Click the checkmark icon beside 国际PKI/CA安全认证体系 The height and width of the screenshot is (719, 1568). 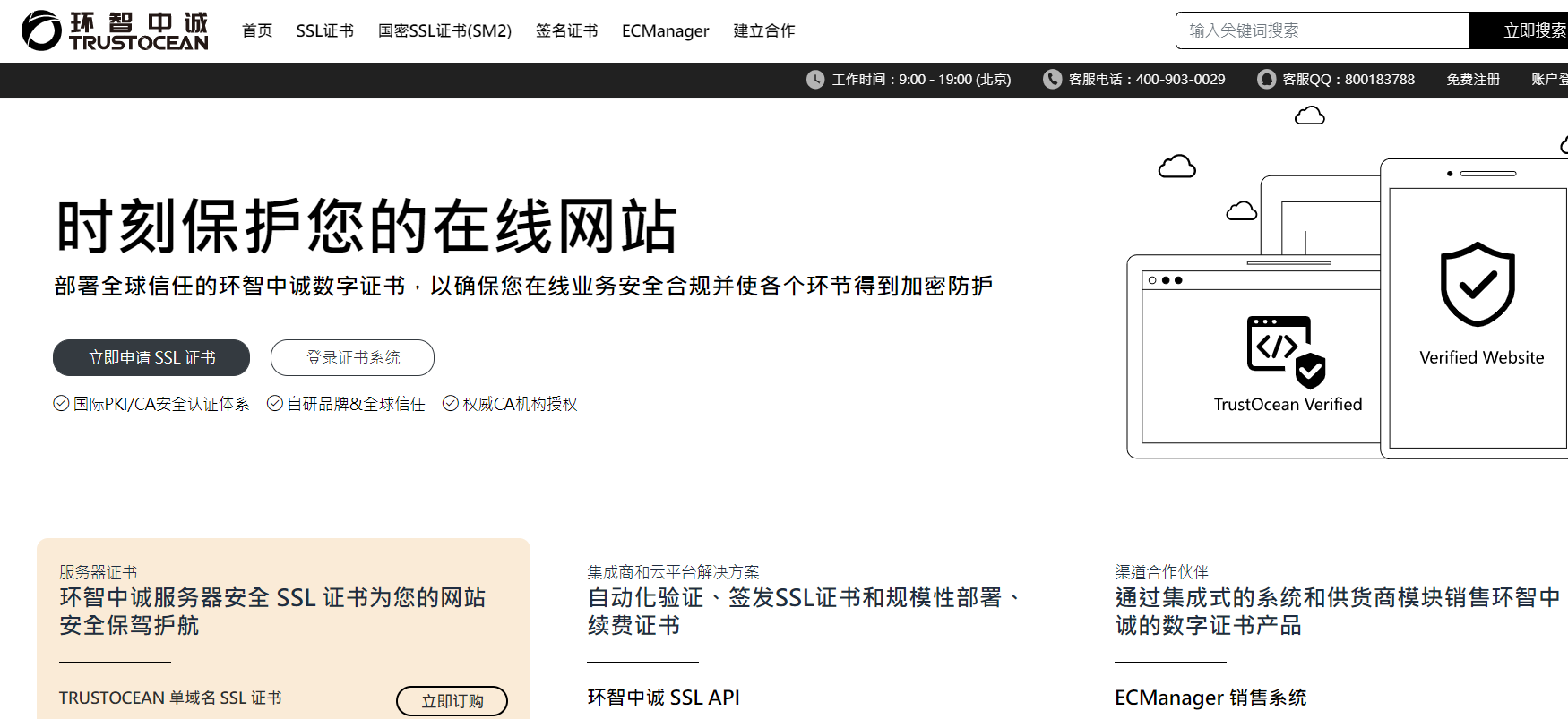(61, 404)
